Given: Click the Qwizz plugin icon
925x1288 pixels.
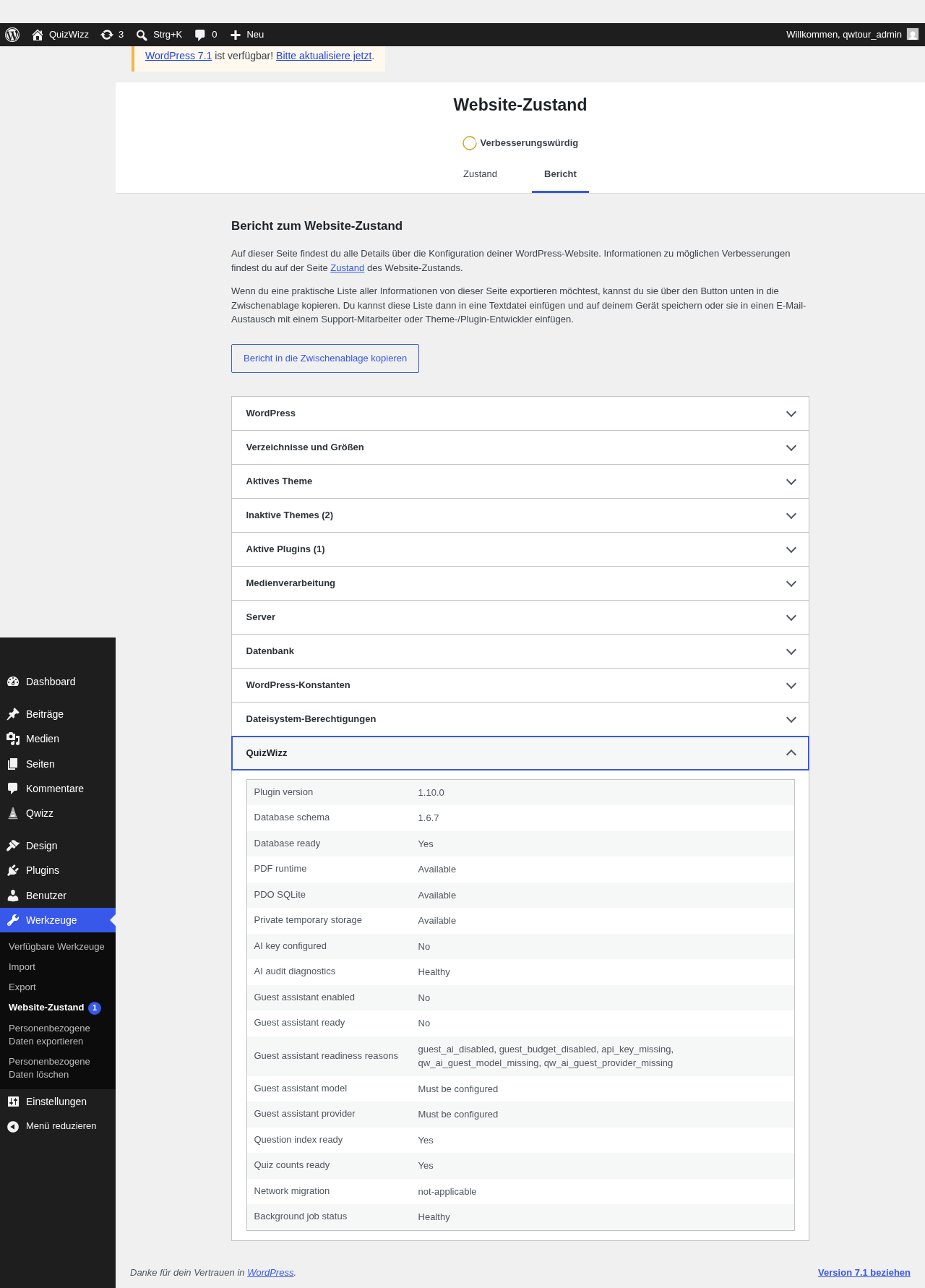Looking at the screenshot, I should click(13, 813).
